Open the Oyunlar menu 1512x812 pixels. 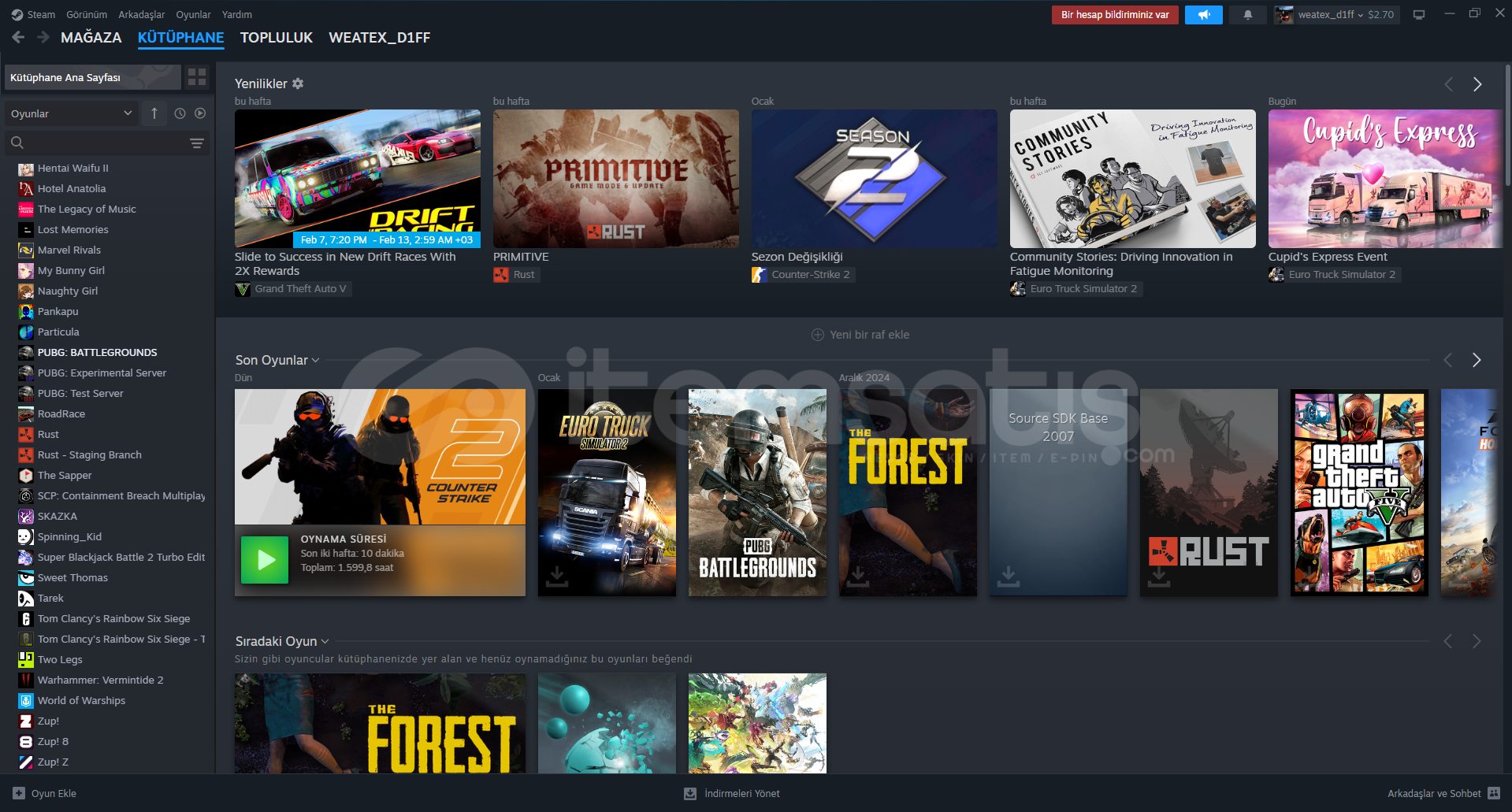tap(193, 14)
